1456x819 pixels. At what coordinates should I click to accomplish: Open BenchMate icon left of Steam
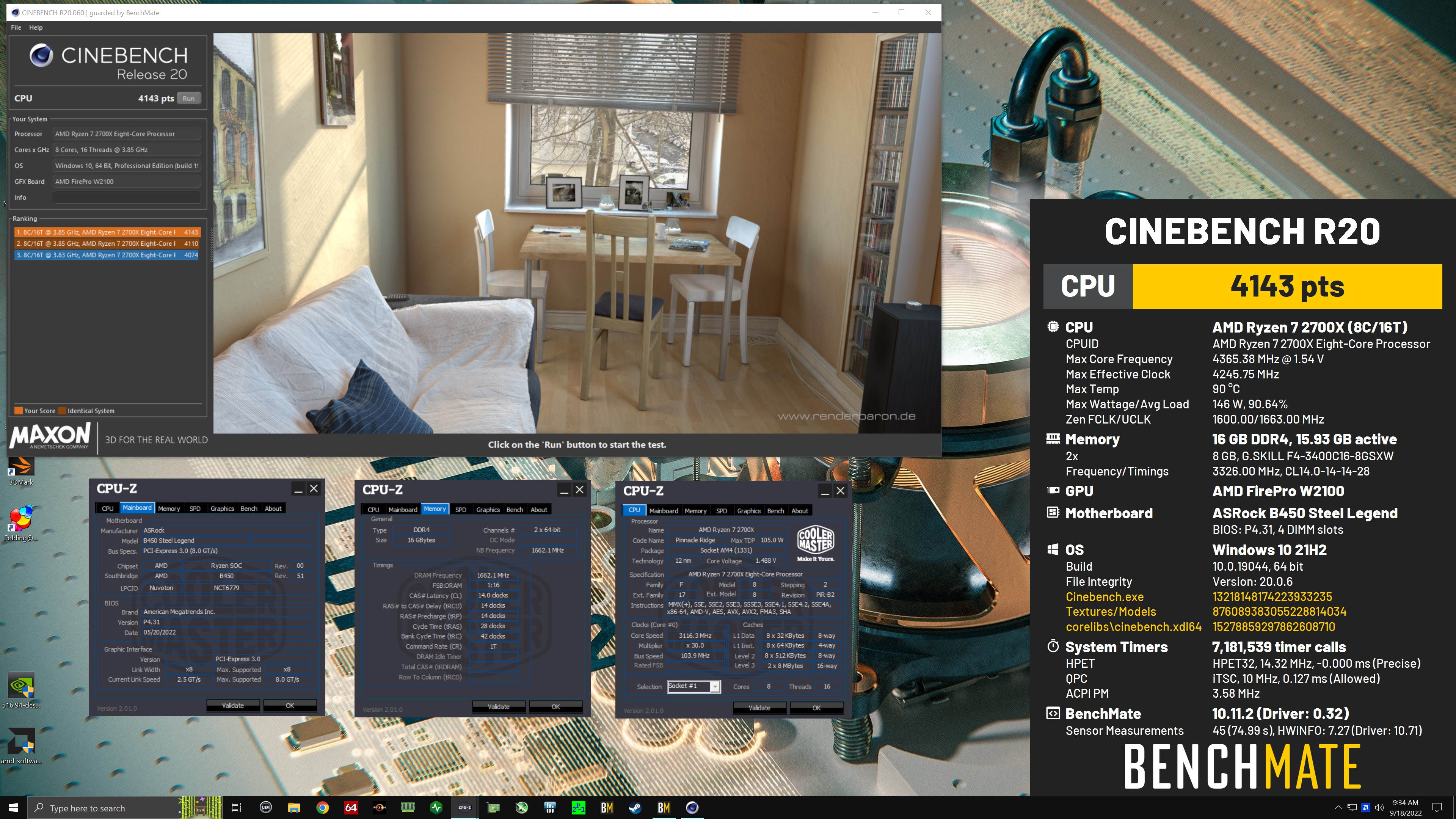[607, 808]
